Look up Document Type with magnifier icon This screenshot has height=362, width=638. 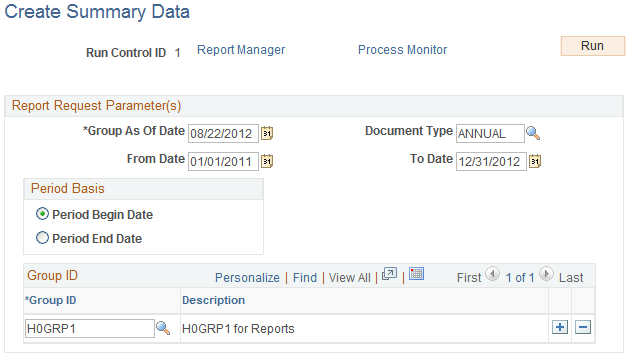coord(533,133)
